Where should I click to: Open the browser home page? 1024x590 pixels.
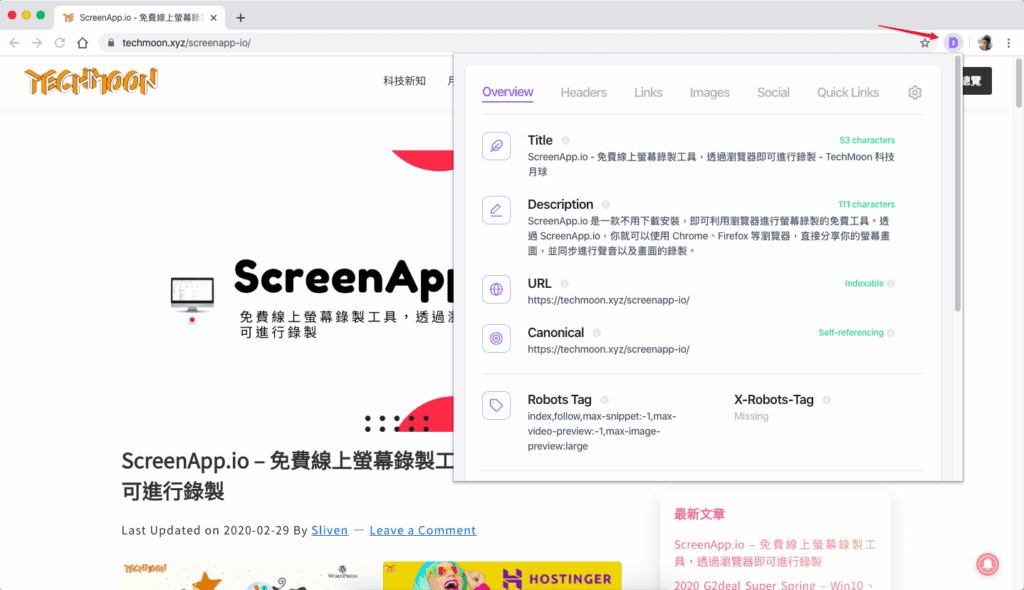click(82, 43)
